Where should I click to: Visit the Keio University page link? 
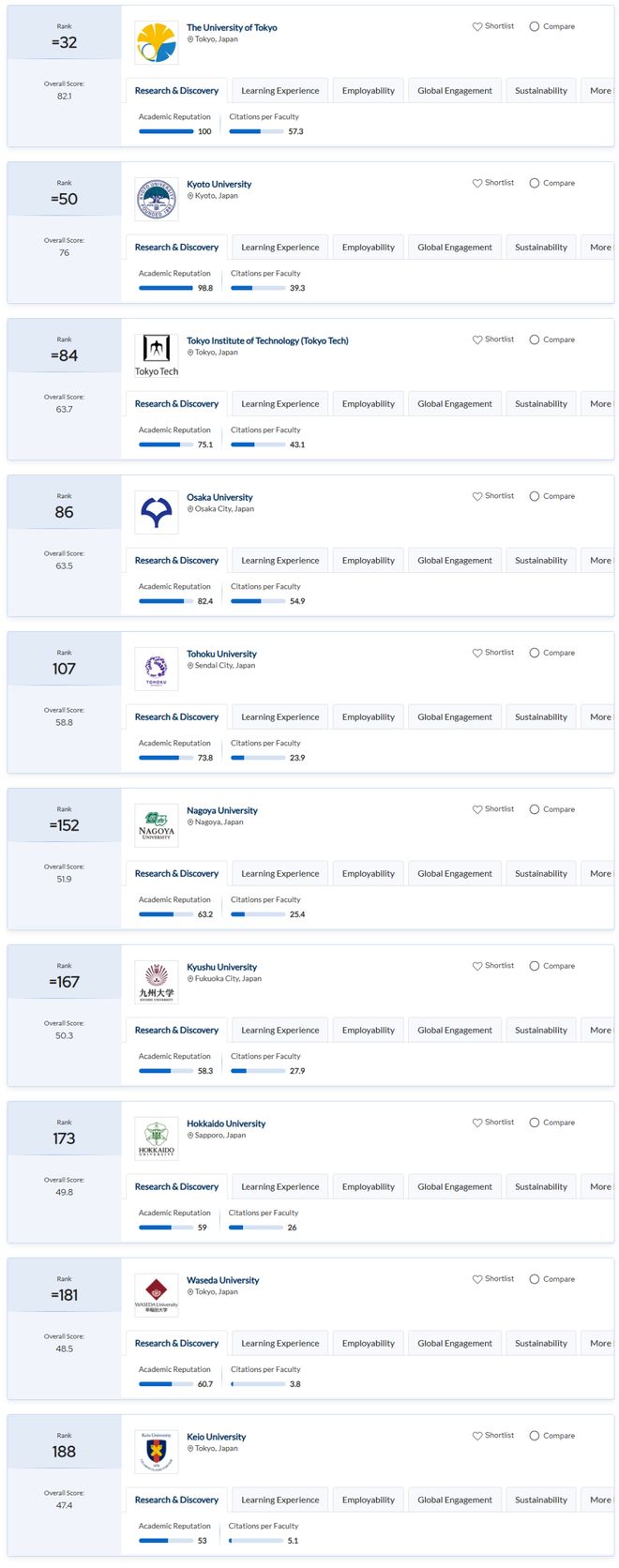217,1437
